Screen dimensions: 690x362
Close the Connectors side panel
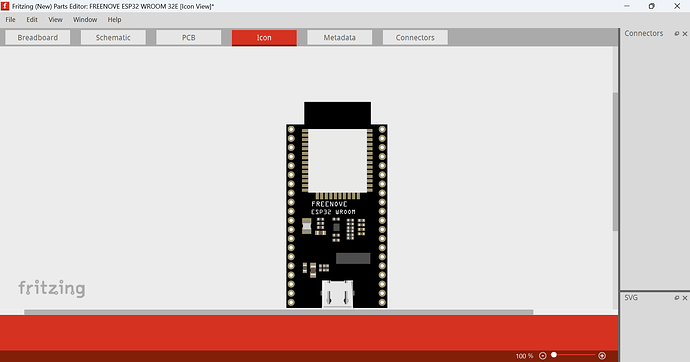685,33
